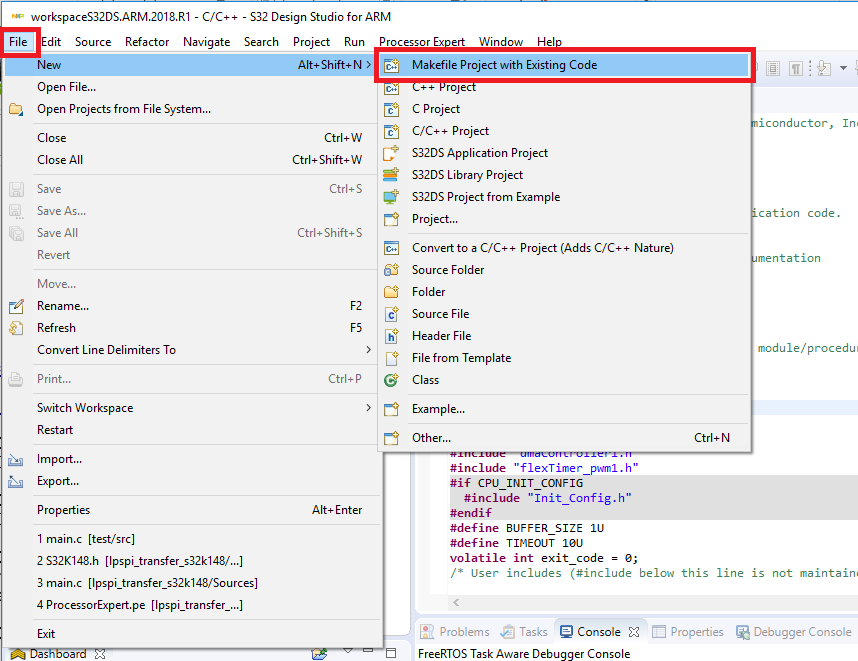This screenshot has width=858, height=661.
Task: Open the Project menu
Action: click(x=311, y=42)
